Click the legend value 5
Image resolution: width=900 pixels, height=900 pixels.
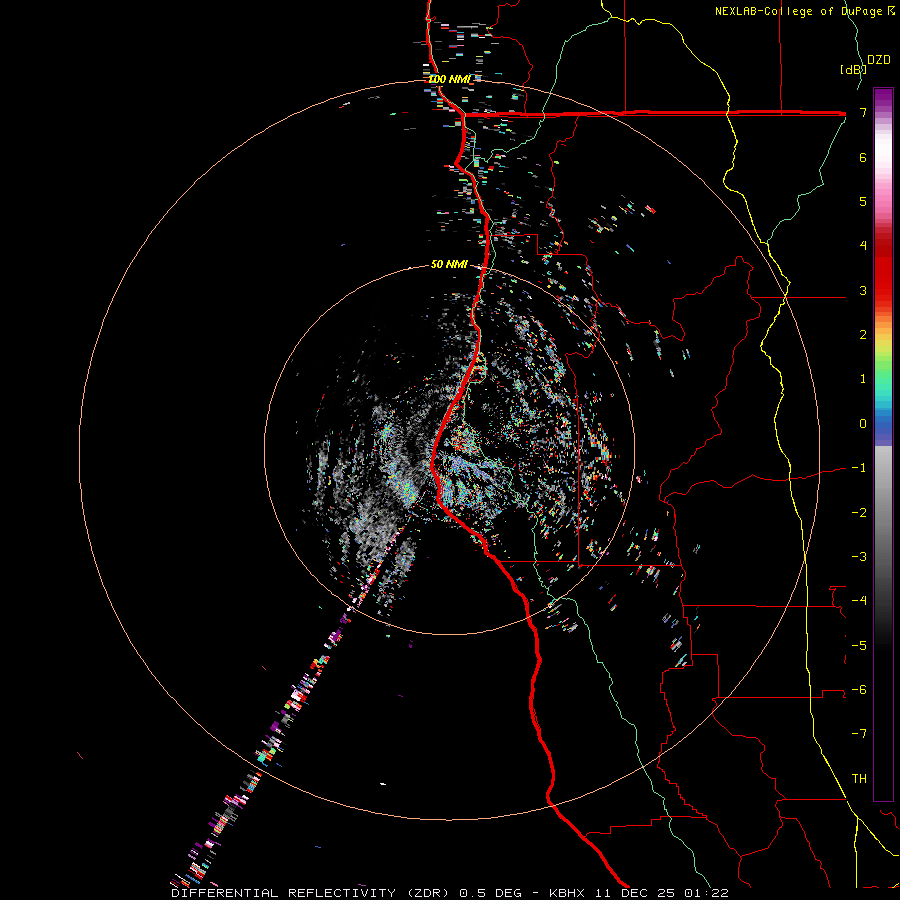pyautogui.click(x=863, y=201)
